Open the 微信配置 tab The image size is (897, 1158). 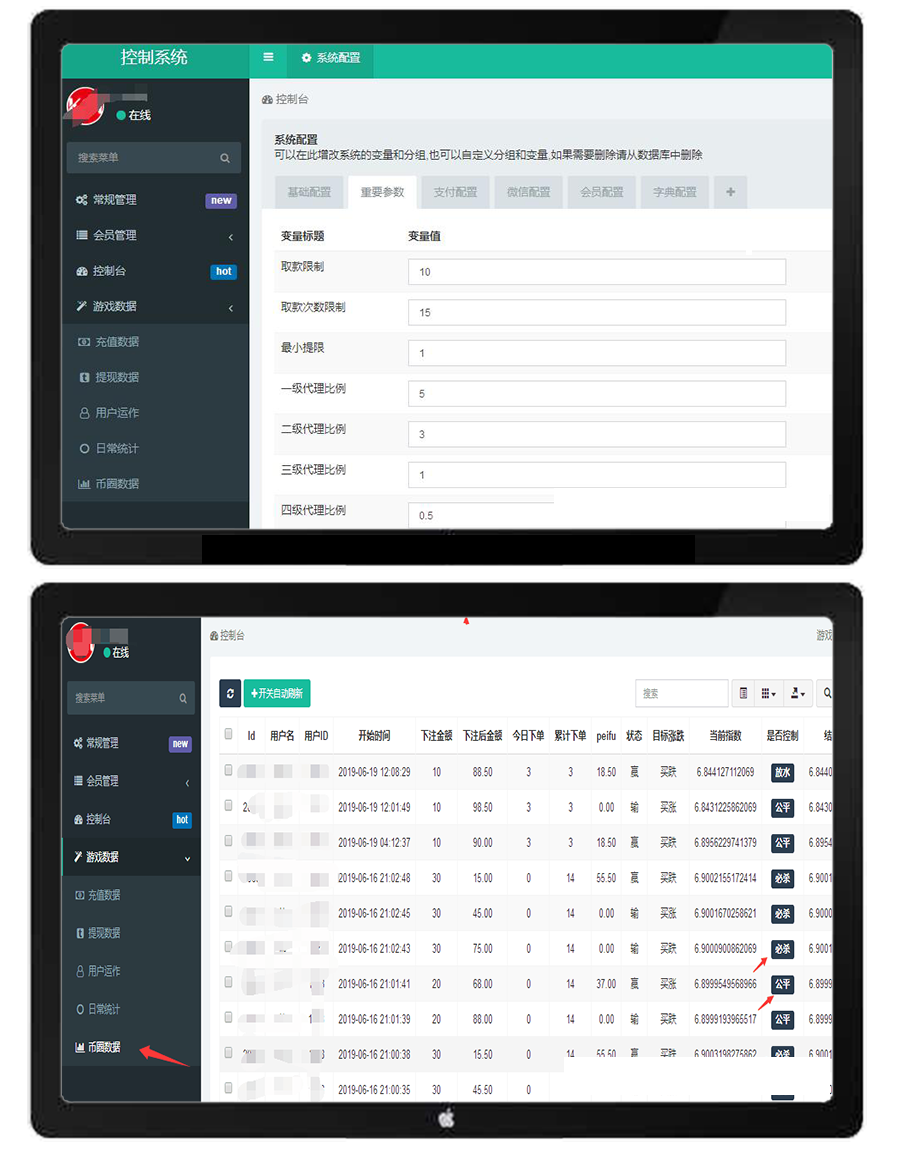[x=528, y=192]
